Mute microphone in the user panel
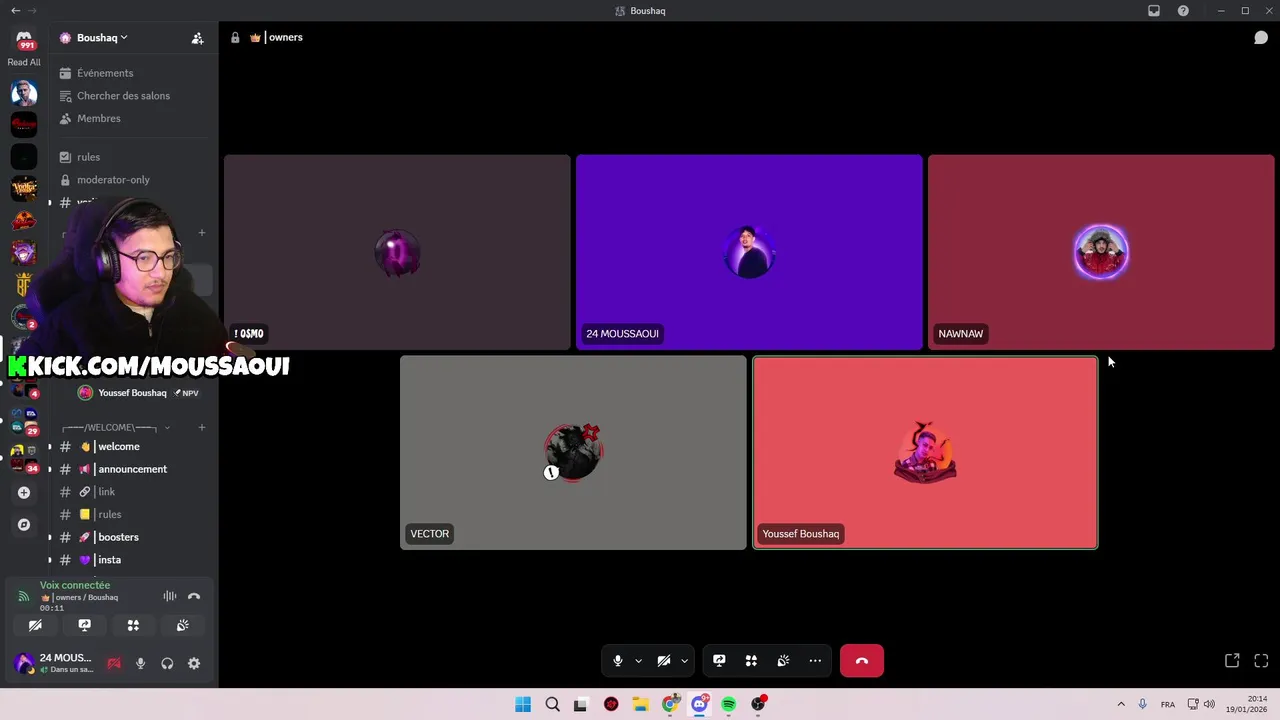This screenshot has height=720, width=1280. coord(140,663)
